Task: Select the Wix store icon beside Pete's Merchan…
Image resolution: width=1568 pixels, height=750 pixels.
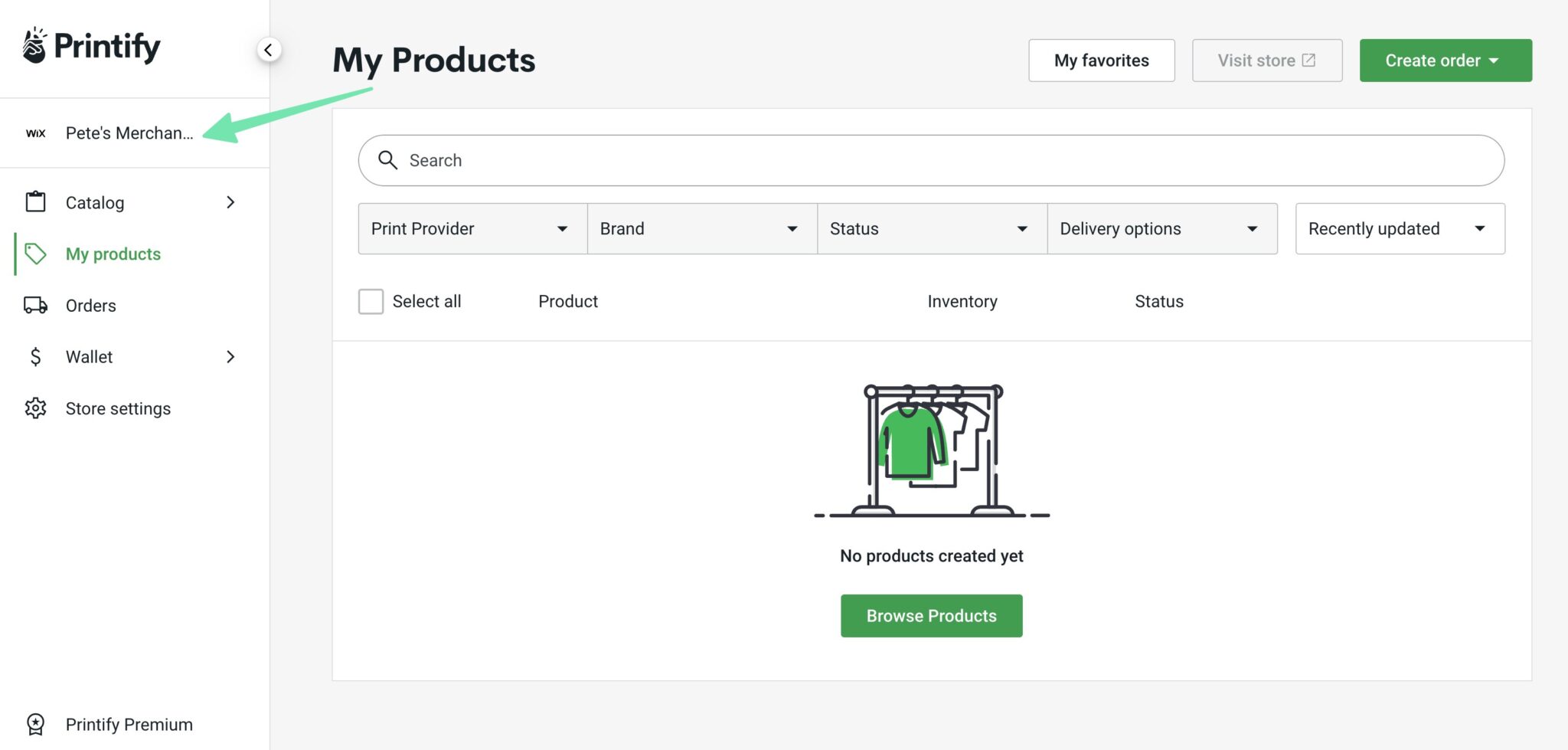Action: 35,133
